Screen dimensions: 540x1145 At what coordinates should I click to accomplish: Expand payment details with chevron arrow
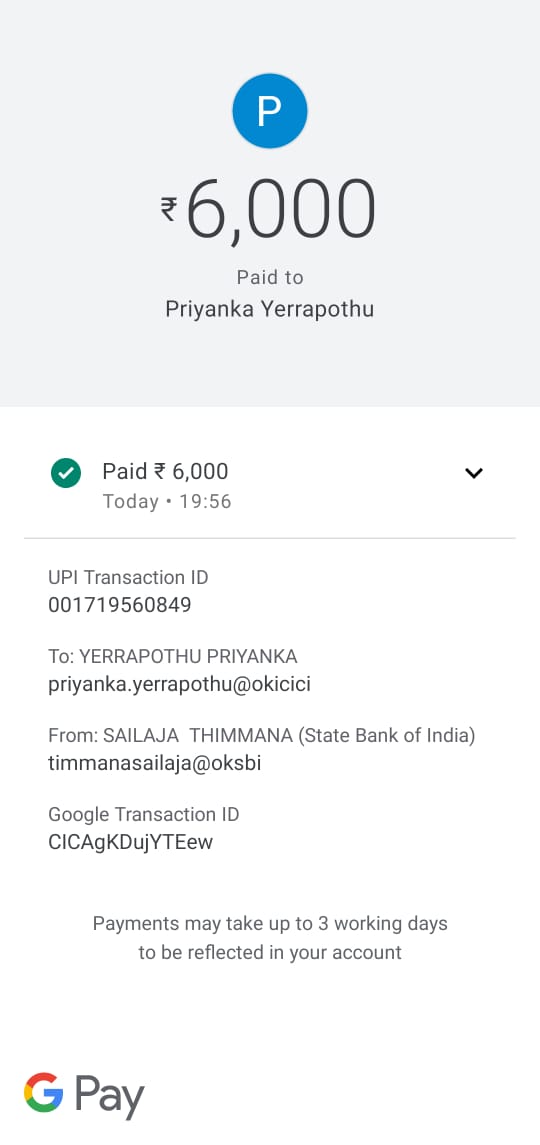[x=474, y=473]
